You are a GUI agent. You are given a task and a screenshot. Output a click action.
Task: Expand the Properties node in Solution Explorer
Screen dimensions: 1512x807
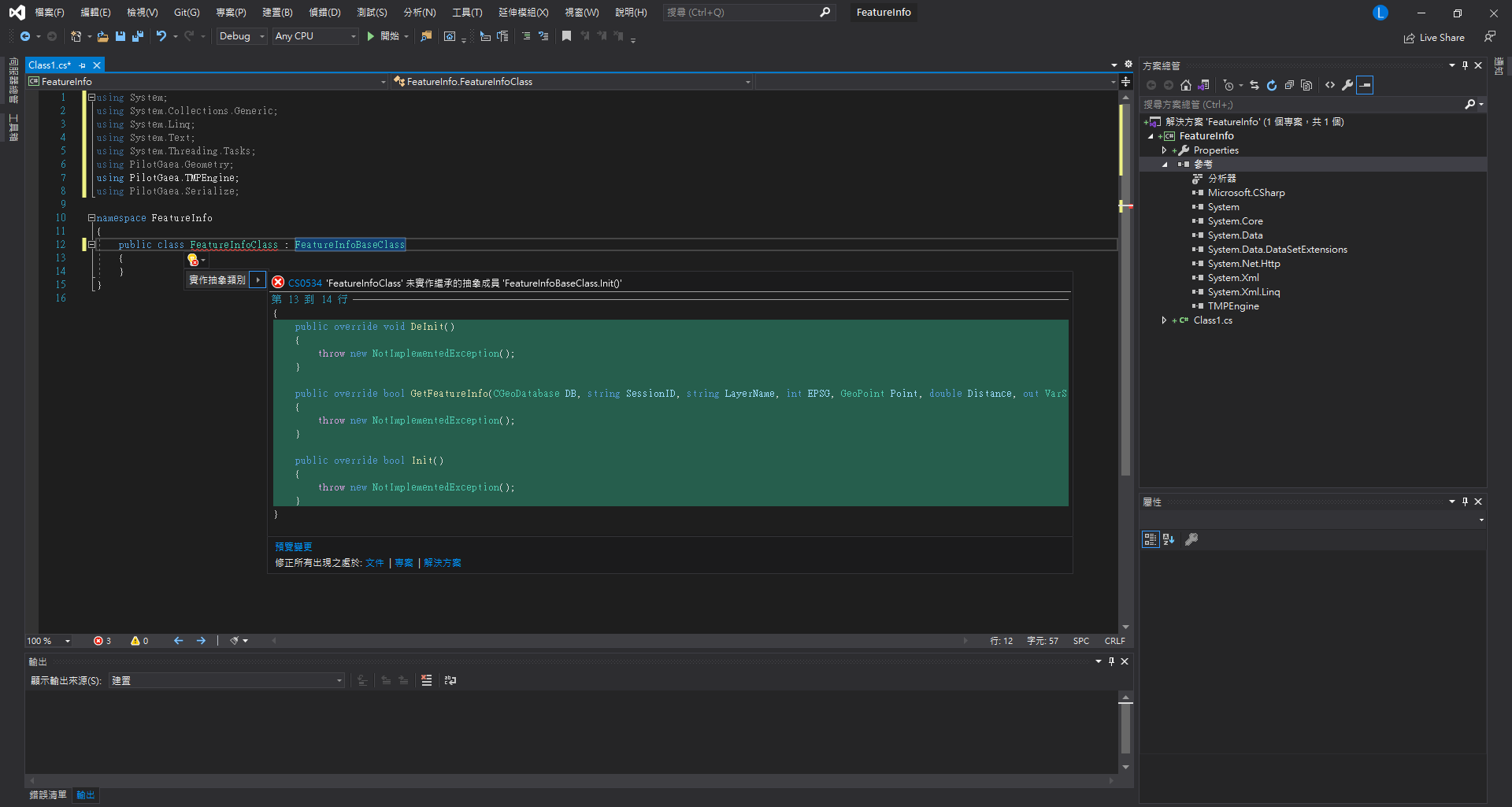click(1165, 150)
